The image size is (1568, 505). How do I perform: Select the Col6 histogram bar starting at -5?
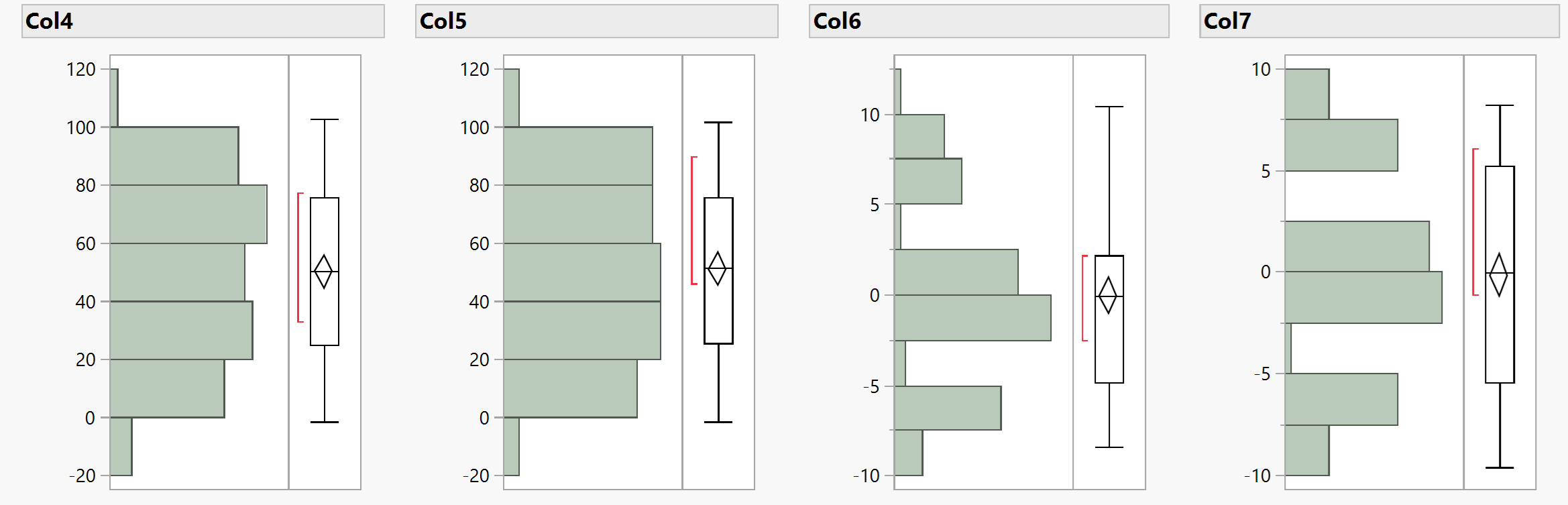[947, 408]
